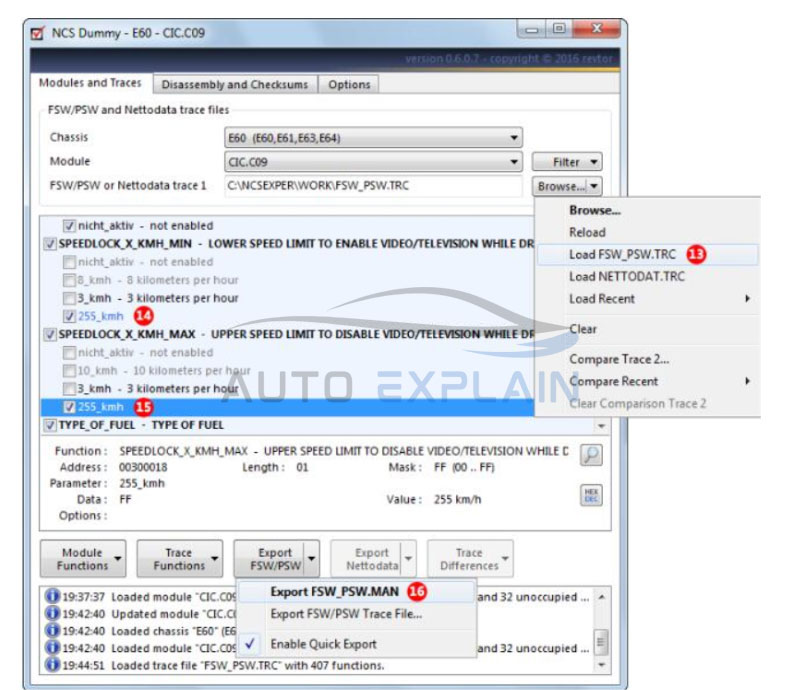This screenshot has height=690, width=800.
Task: Click the Browse... button
Action: click(x=560, y=186)
